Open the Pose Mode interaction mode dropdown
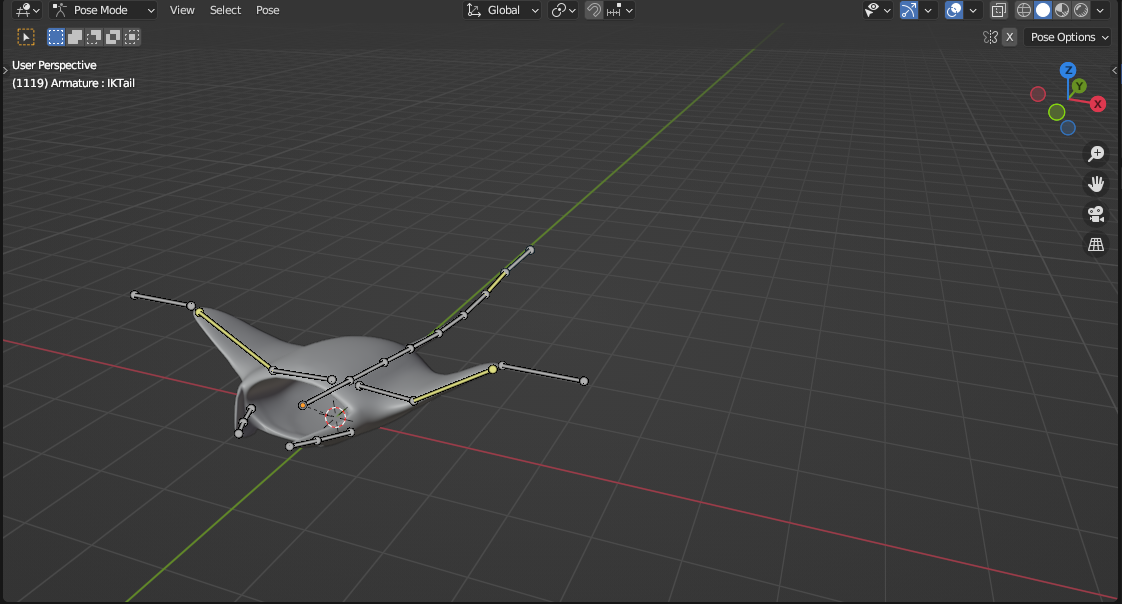 pos(103,10)
